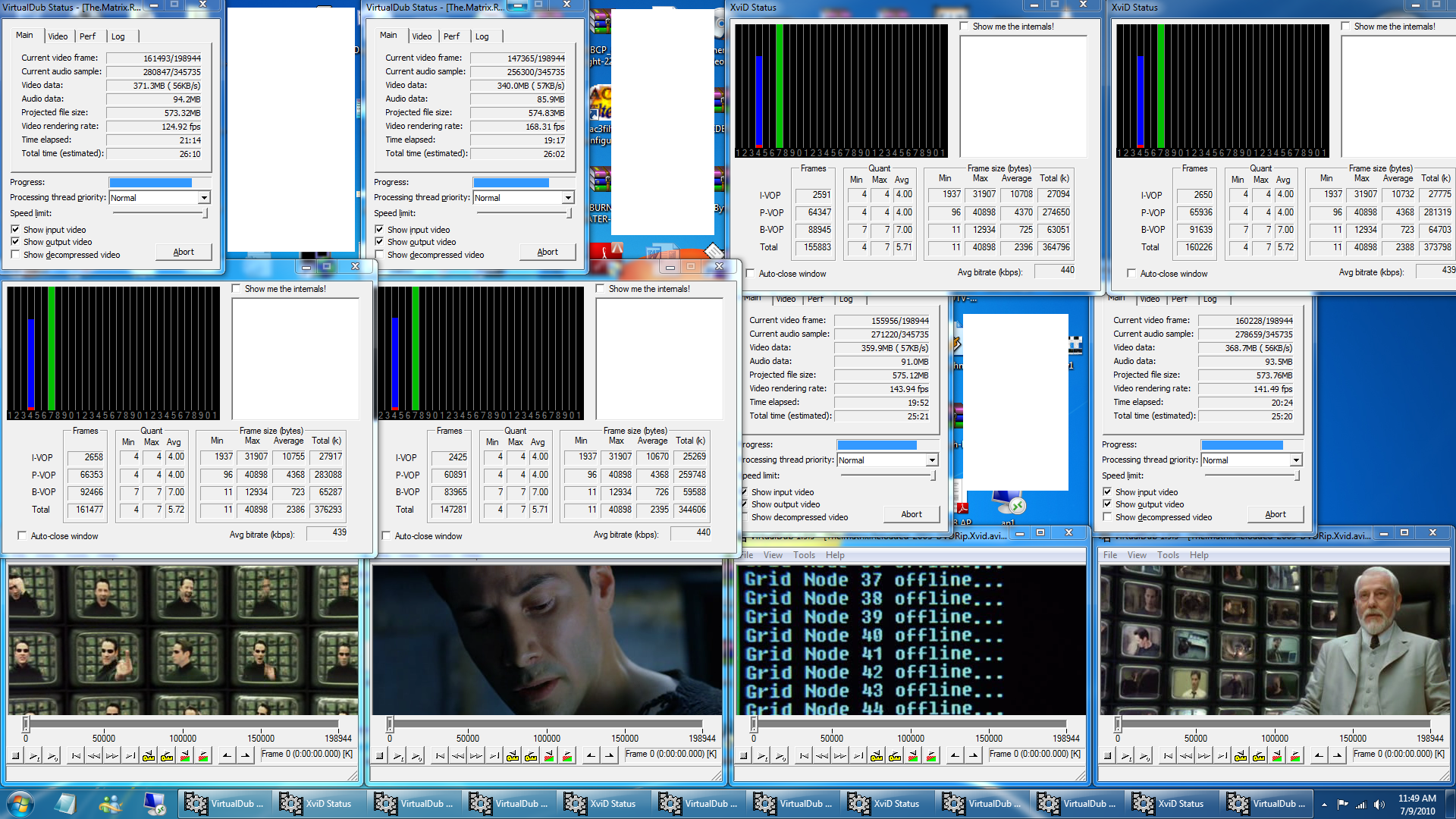Click Stop in the multiple-Neo-monitors video window

[15, 755]
